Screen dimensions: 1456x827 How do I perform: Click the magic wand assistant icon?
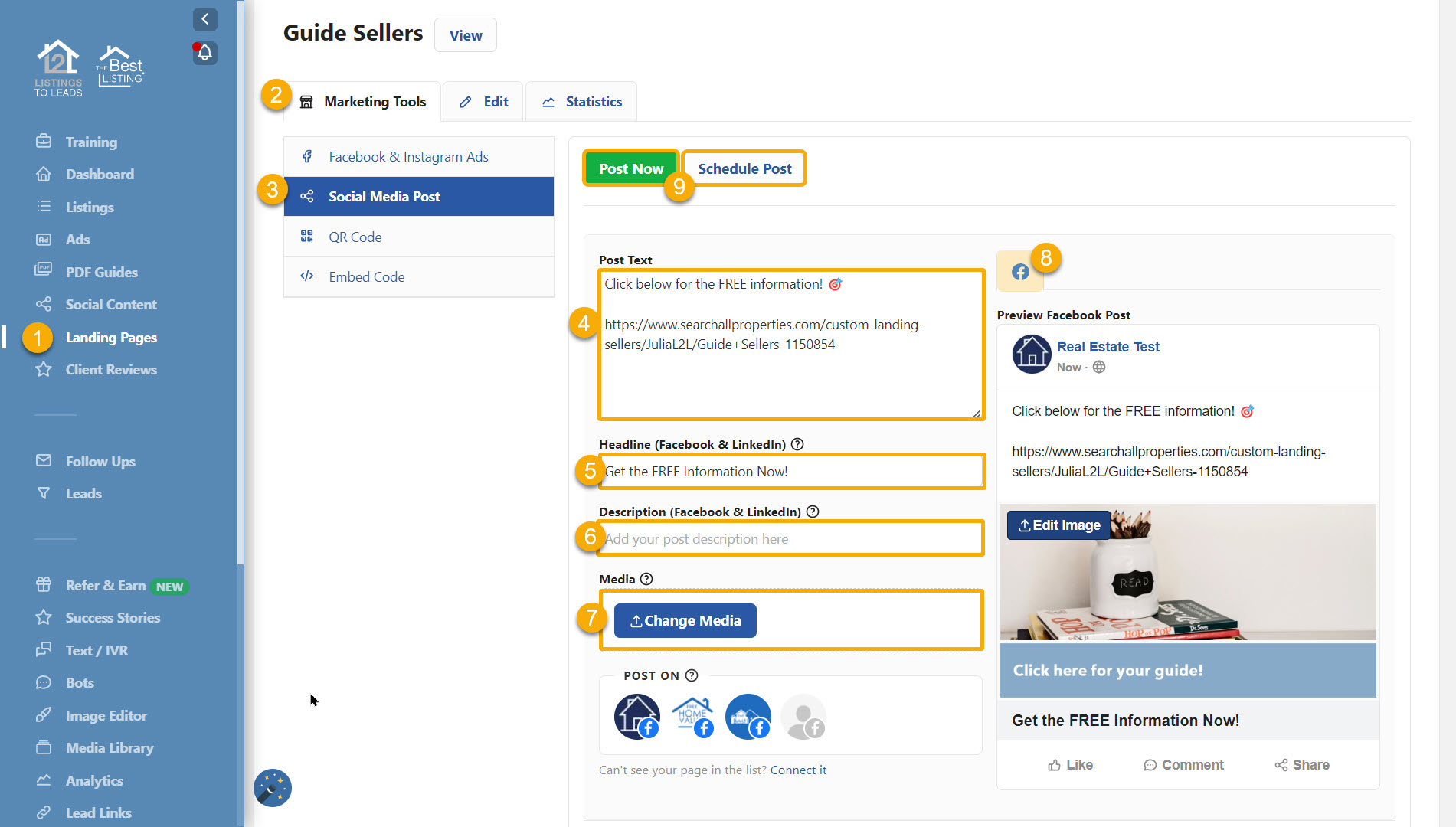click(273, 788)
